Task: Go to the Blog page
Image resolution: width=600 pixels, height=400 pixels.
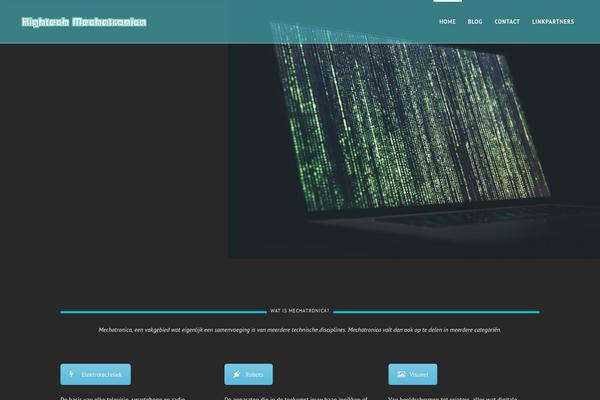Action: click(475, 22)
